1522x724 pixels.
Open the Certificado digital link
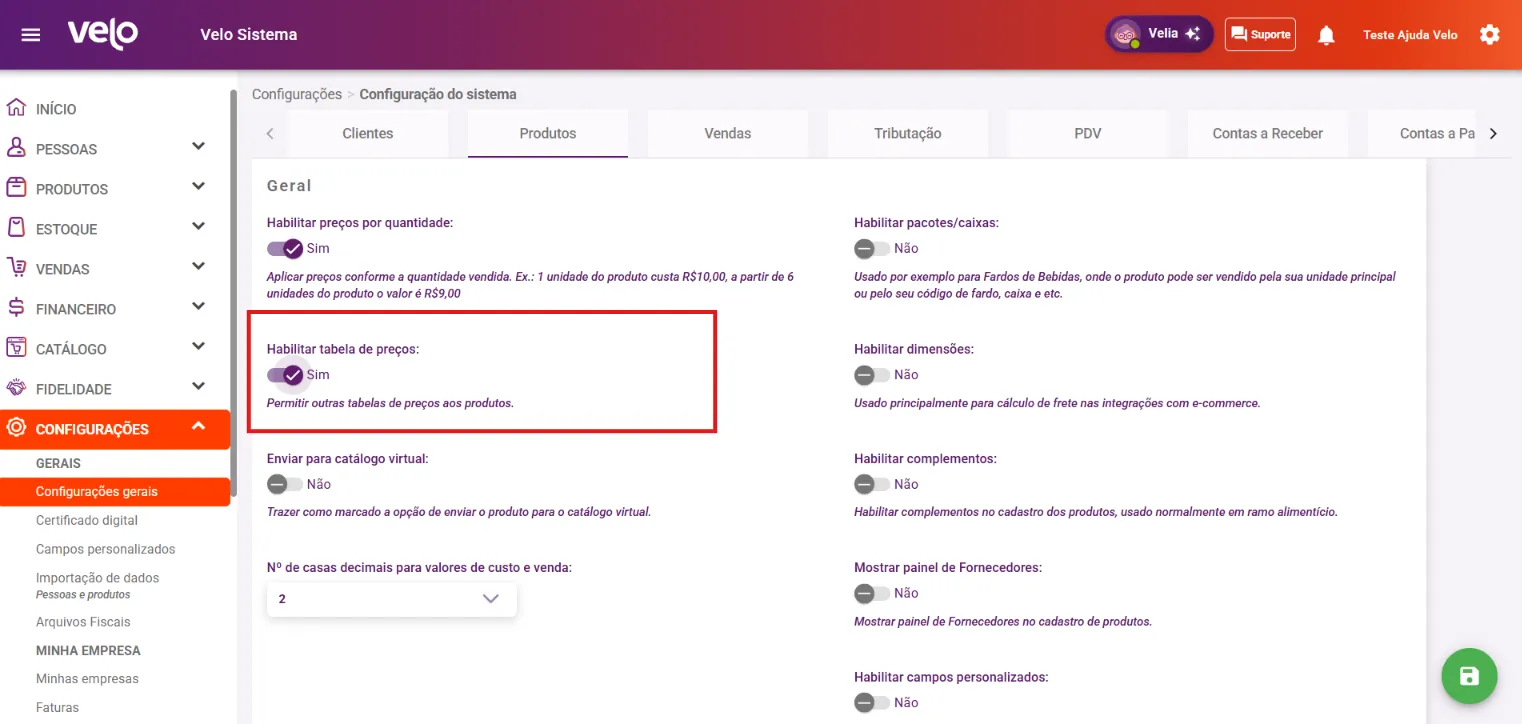pos(87,520)
